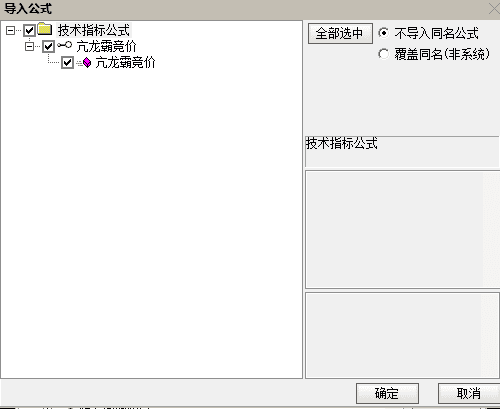Image resolution: width=500 pixels, height=409 pixels.
Task: Click the 技术指标公式 info field on right
Action: click(x=402, y=151)
